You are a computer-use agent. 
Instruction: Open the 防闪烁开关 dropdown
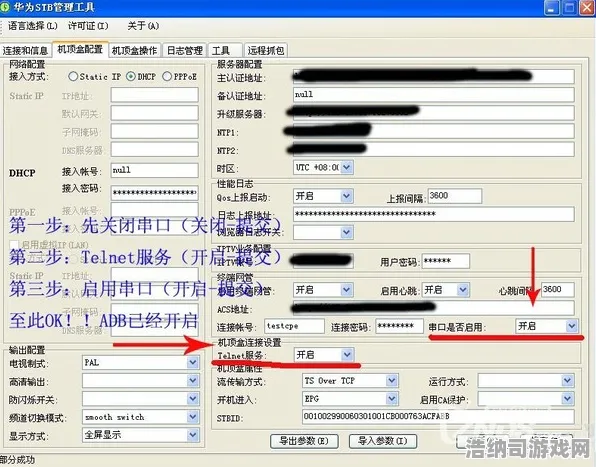point(193,399)
